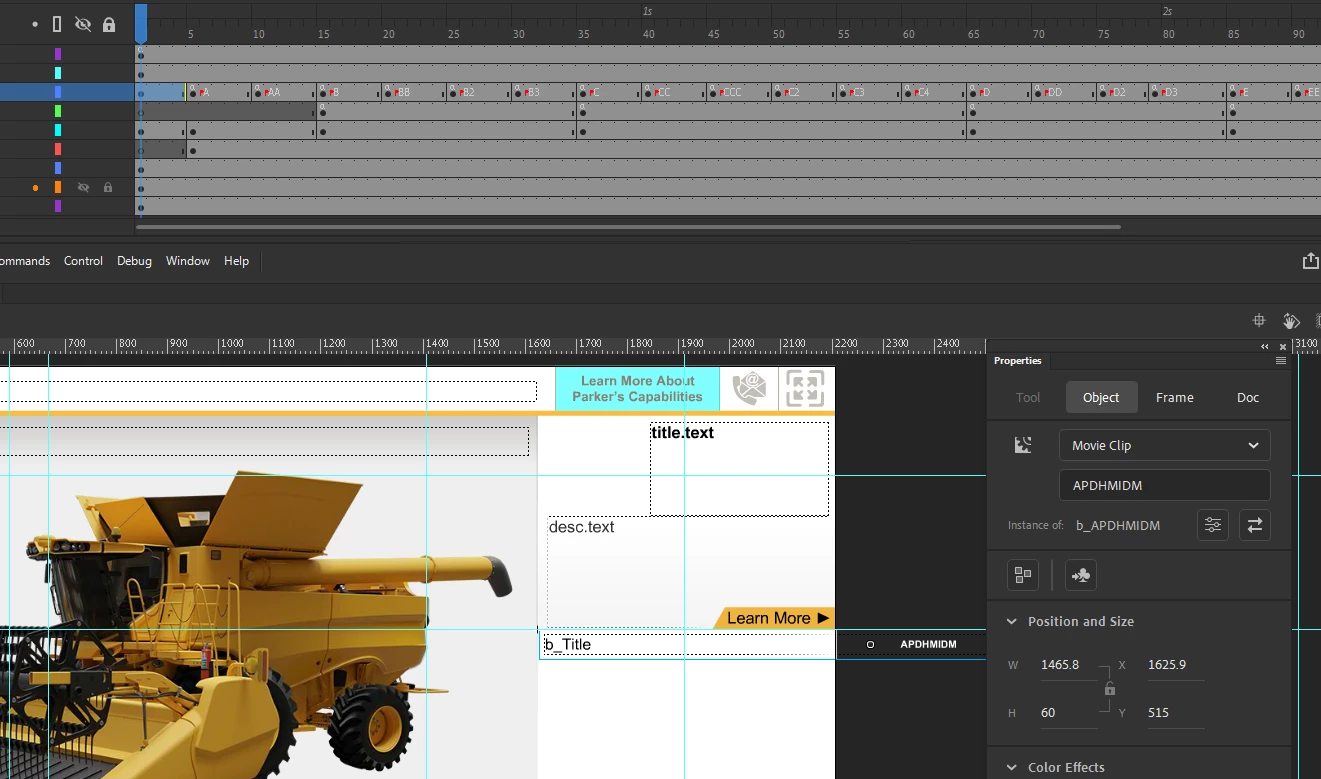Select the APDHMIDM movie clip instance on stage
Viewport: 1321px width, 779px height.
tap(910, 644)
